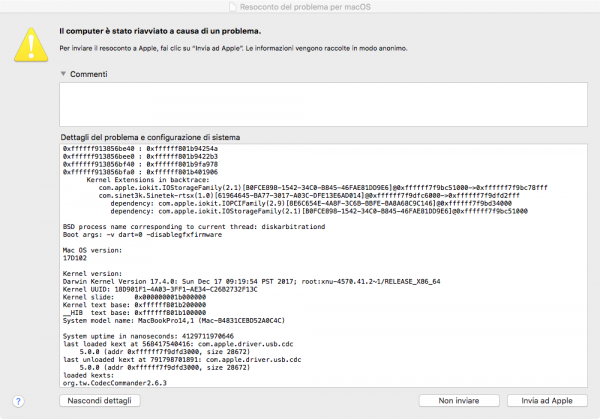Click the 'Commenti' label
The width and height of the screenshot is (600, 419).
coord(88,74)
